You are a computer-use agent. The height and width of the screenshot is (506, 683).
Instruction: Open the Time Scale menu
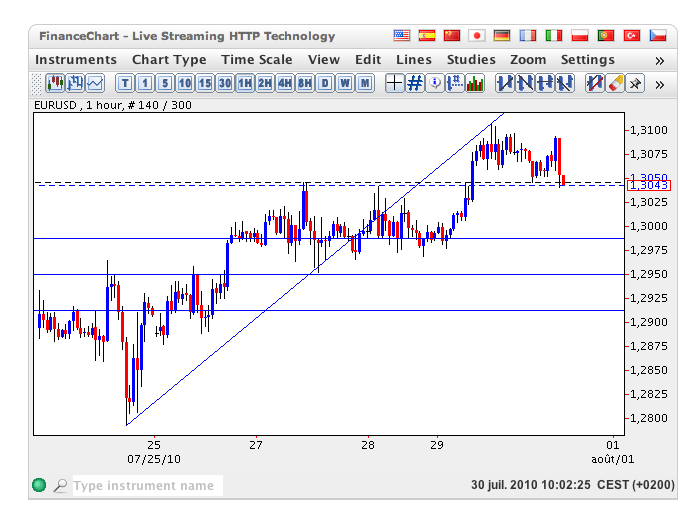257,60
